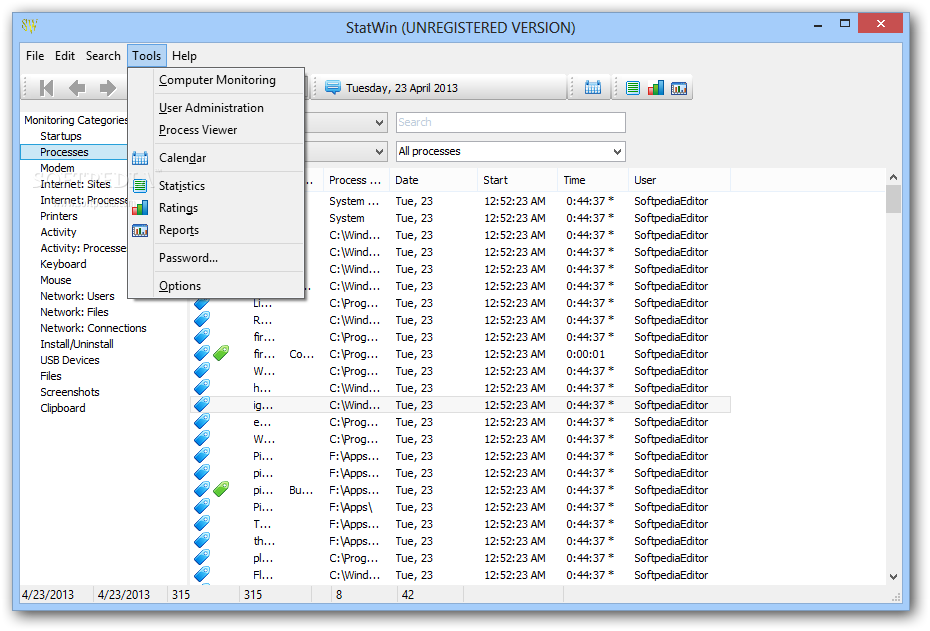
Task: Open reports toolbar icon
Action: click(679, 88)
